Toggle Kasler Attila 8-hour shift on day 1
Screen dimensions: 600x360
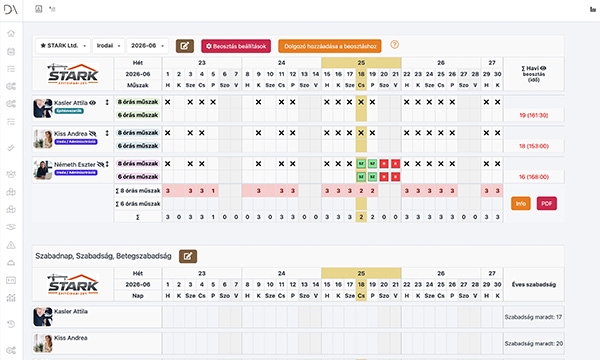coord(168,102)
